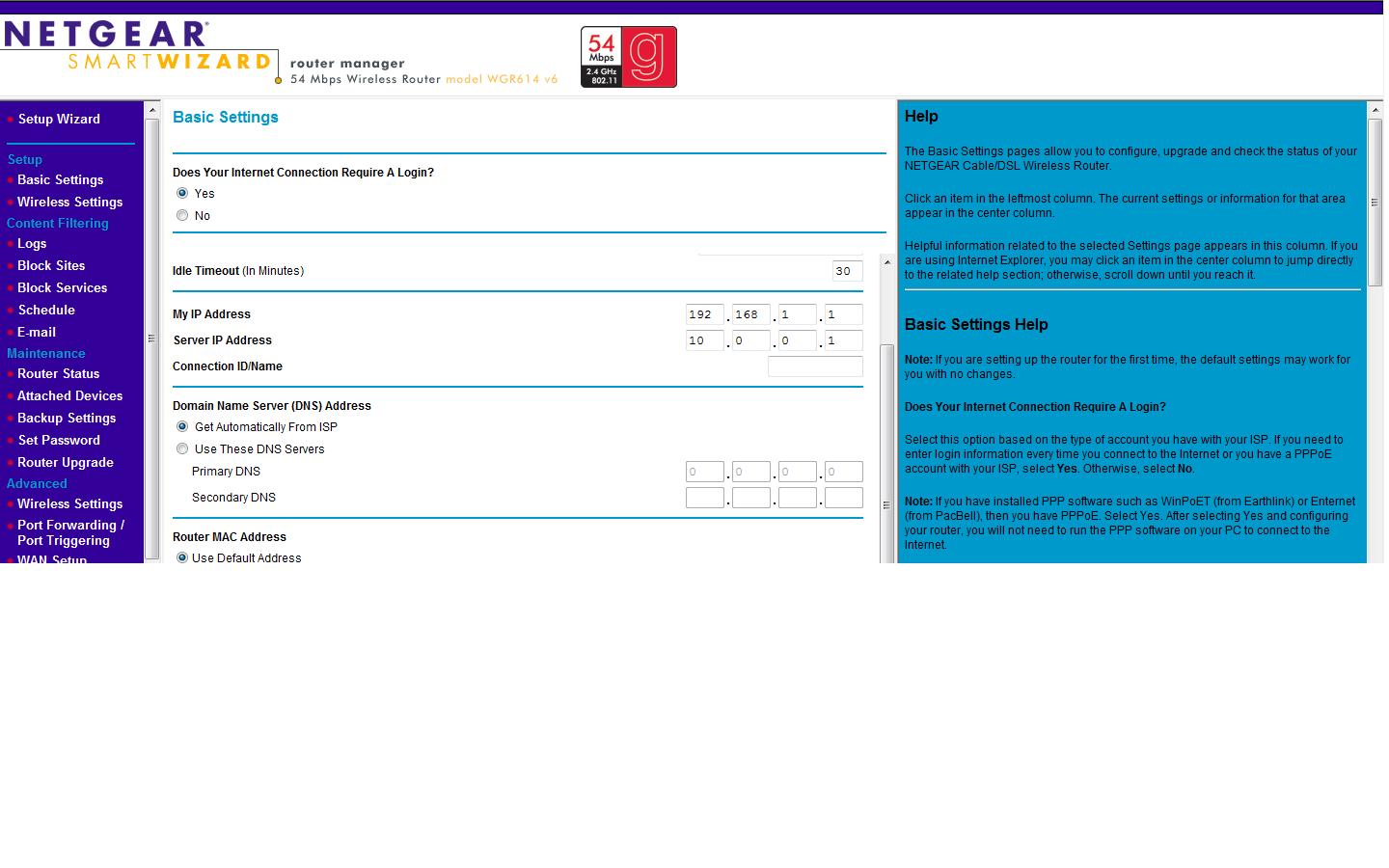Click Help pane scroll up arrow

1375,110
